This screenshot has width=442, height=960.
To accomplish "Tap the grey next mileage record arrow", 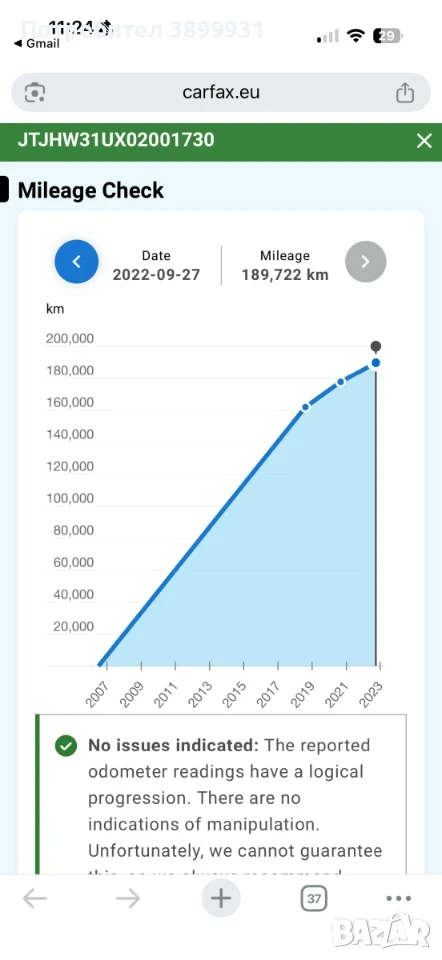I will pyautogui.click(x=365, y=261).
